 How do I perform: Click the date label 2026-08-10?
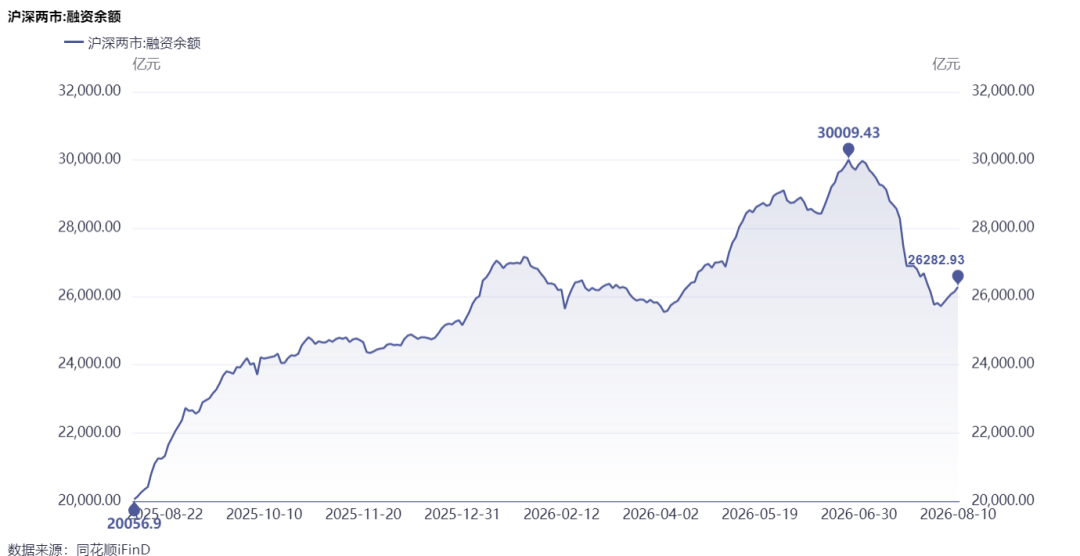pos(958,514)
